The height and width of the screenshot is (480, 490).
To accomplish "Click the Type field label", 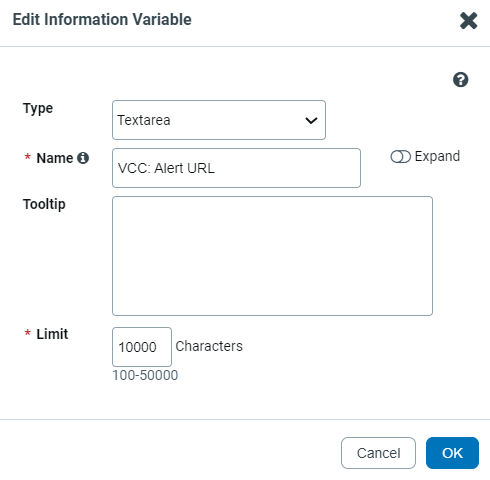I will pos(38,109).
